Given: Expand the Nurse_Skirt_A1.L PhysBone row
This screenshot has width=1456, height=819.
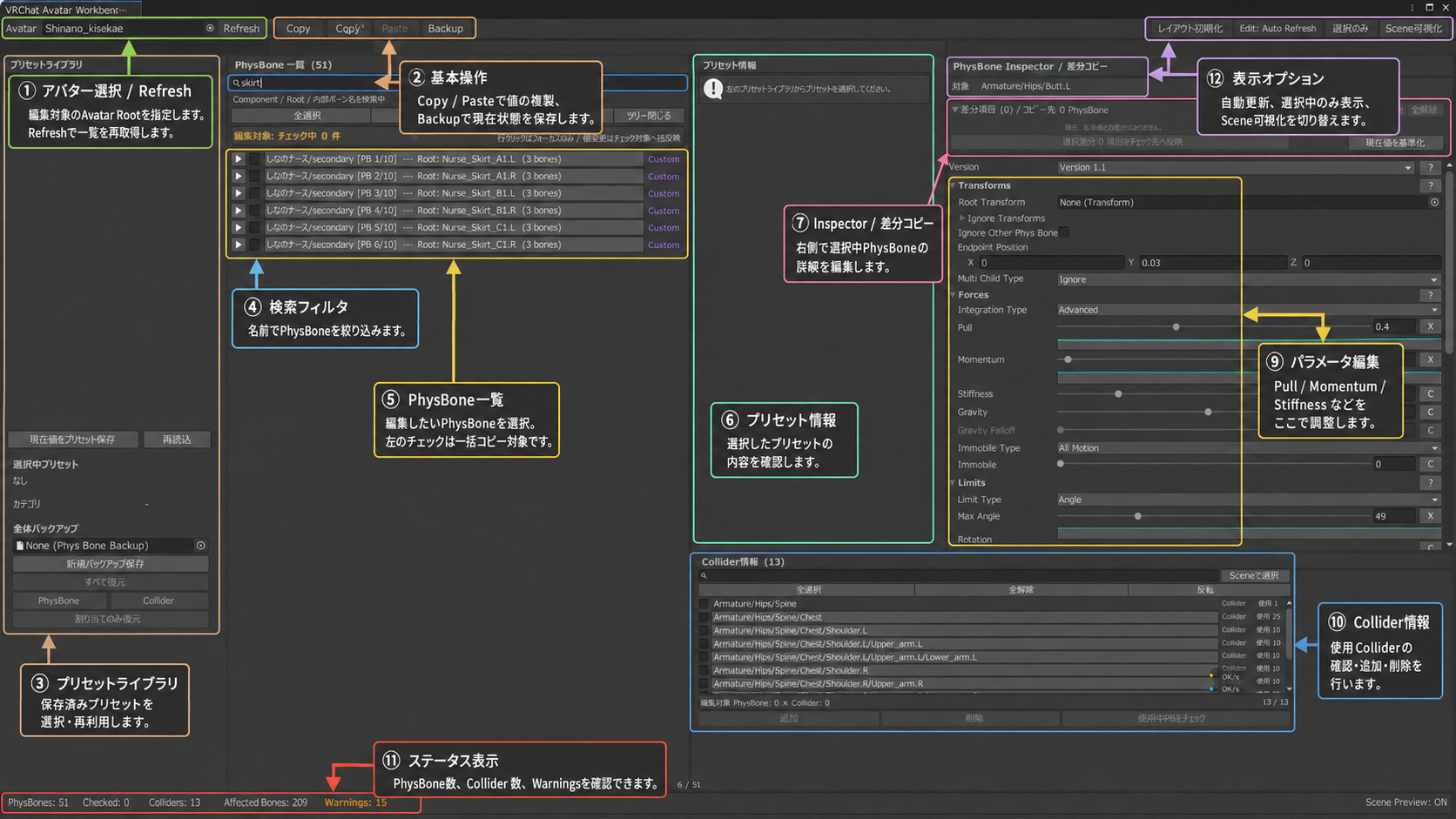Looking at the screenshot, I should click(238, 159).
